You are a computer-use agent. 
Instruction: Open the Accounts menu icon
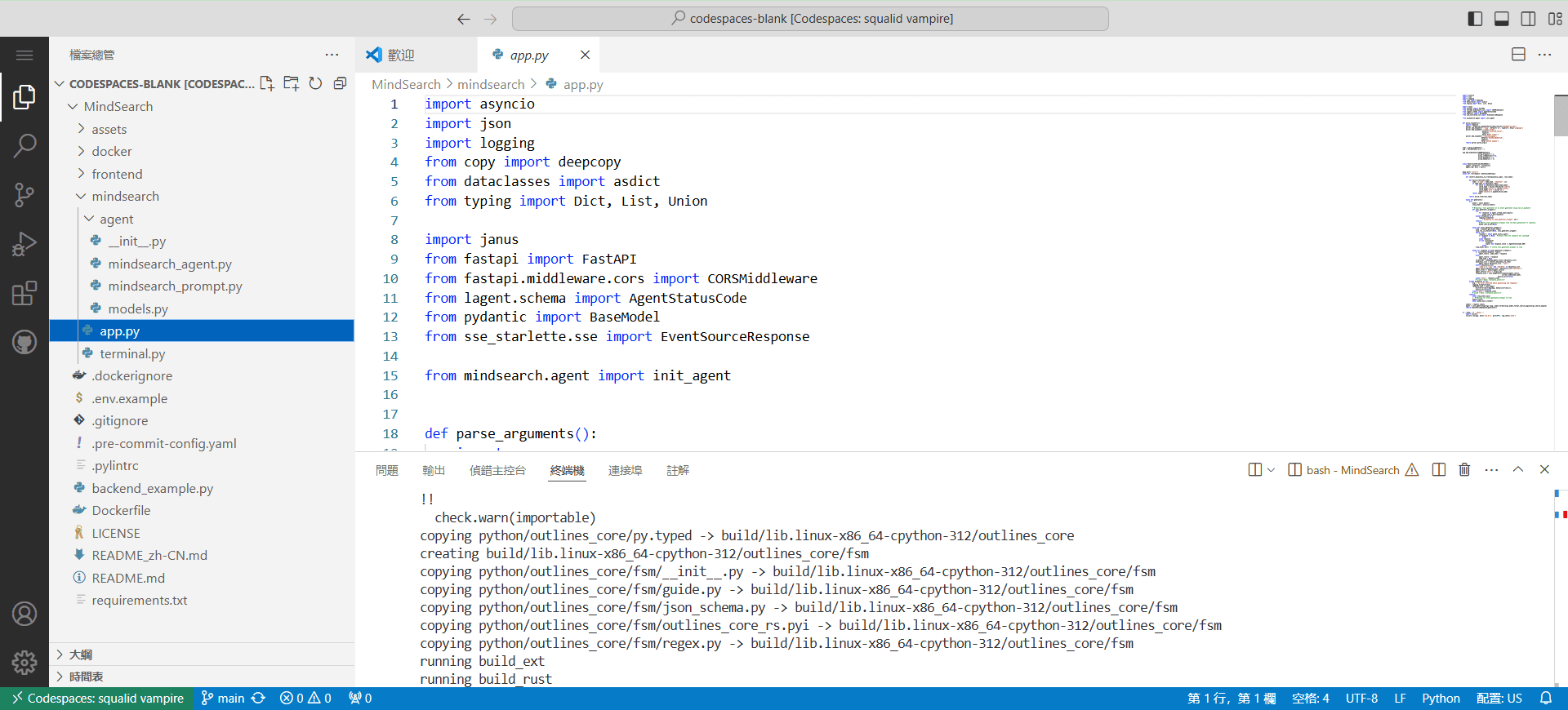click(x=24, y=614)
